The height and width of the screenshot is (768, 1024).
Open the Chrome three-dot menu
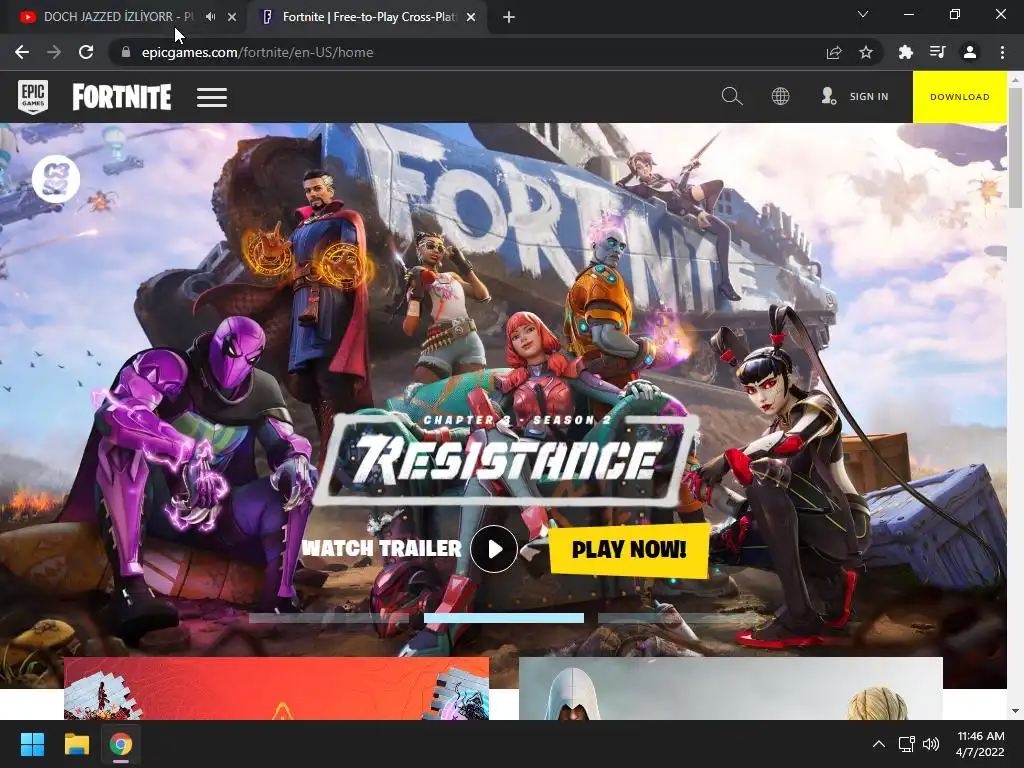[x=1002, y=52]
